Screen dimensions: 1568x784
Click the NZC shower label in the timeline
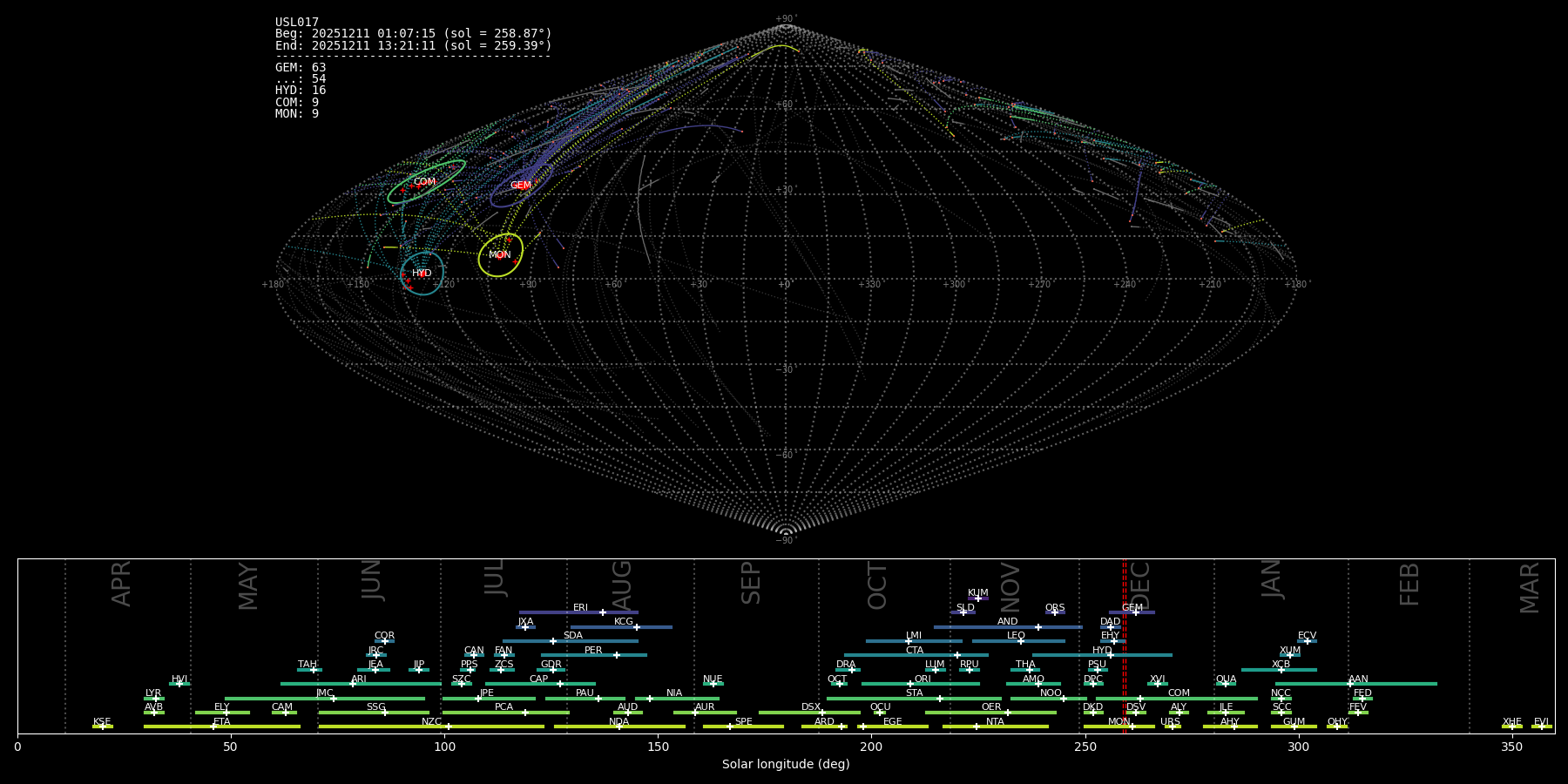[432, 722]
